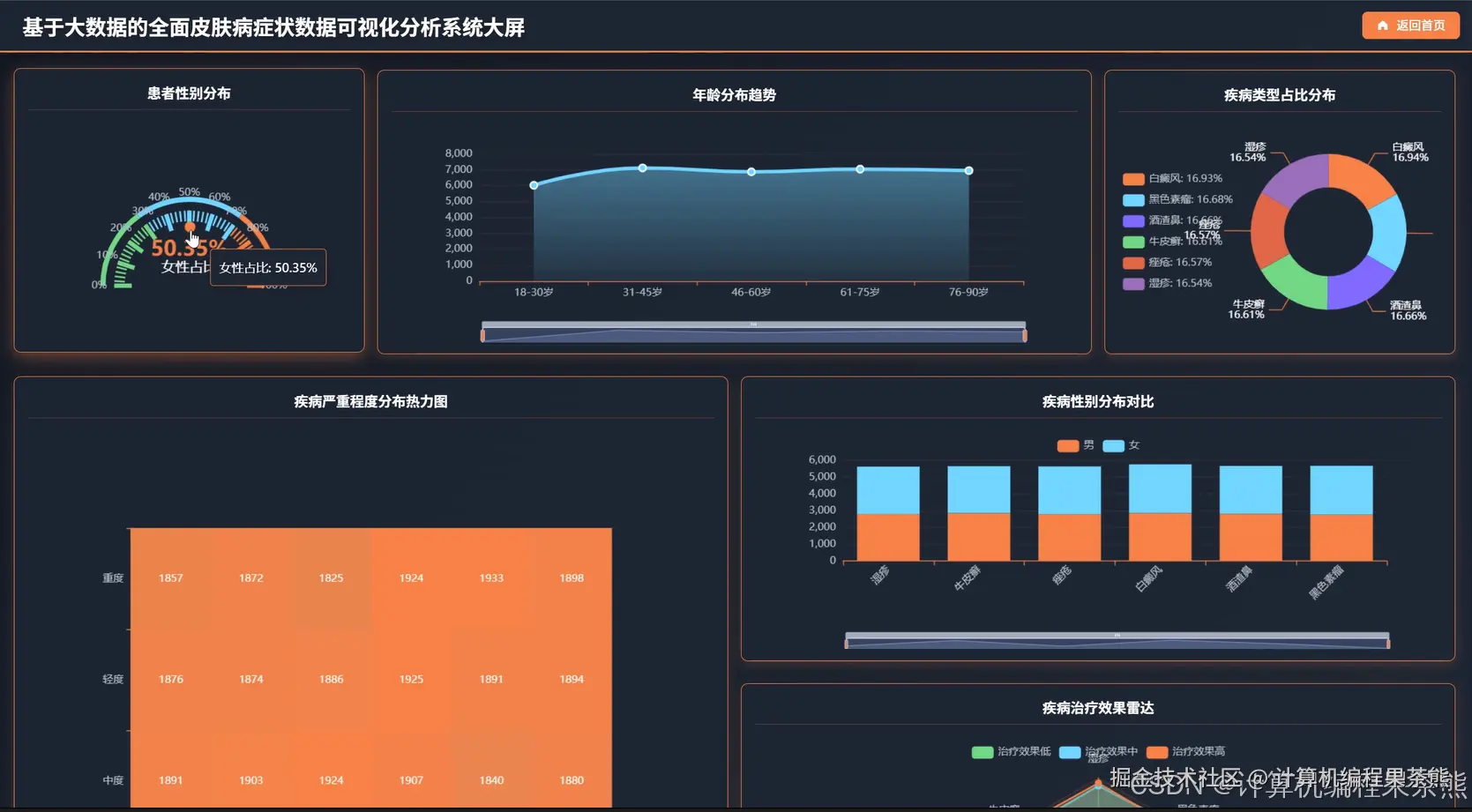Click the orange 男 legend marker
The width and height of the screenshot is (1472, 812).
(1066, 446)
